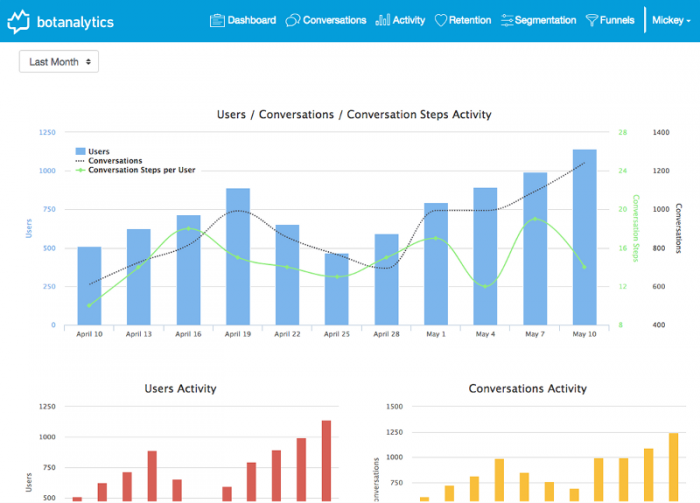Screen dimensions: 700x503
Task: Click the botanalytics brand name
Action: (x=75, y=22)
